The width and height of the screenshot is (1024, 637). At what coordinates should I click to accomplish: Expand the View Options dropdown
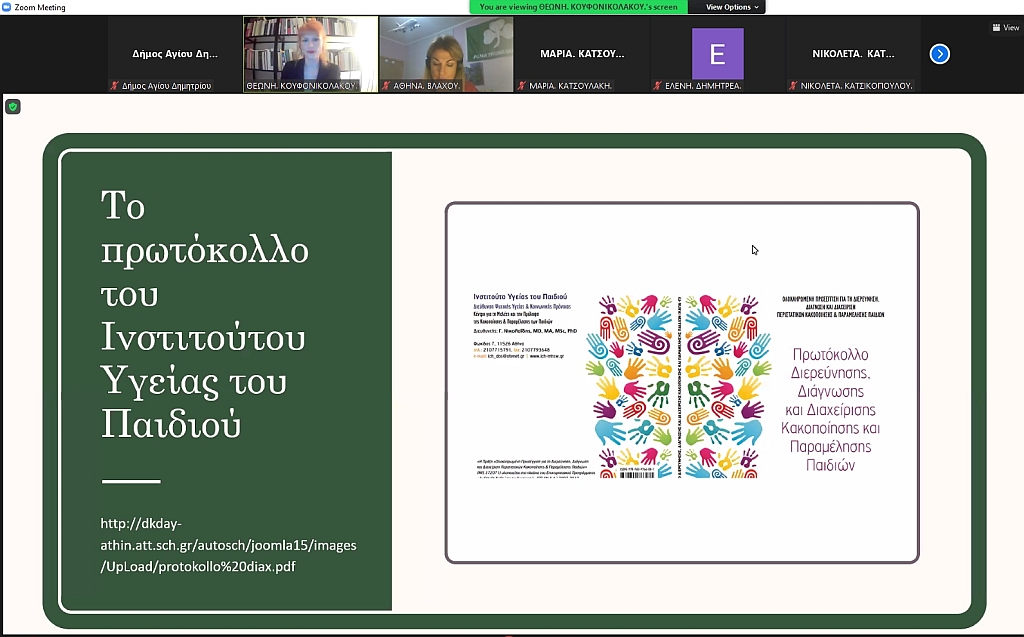click(733, 7)
